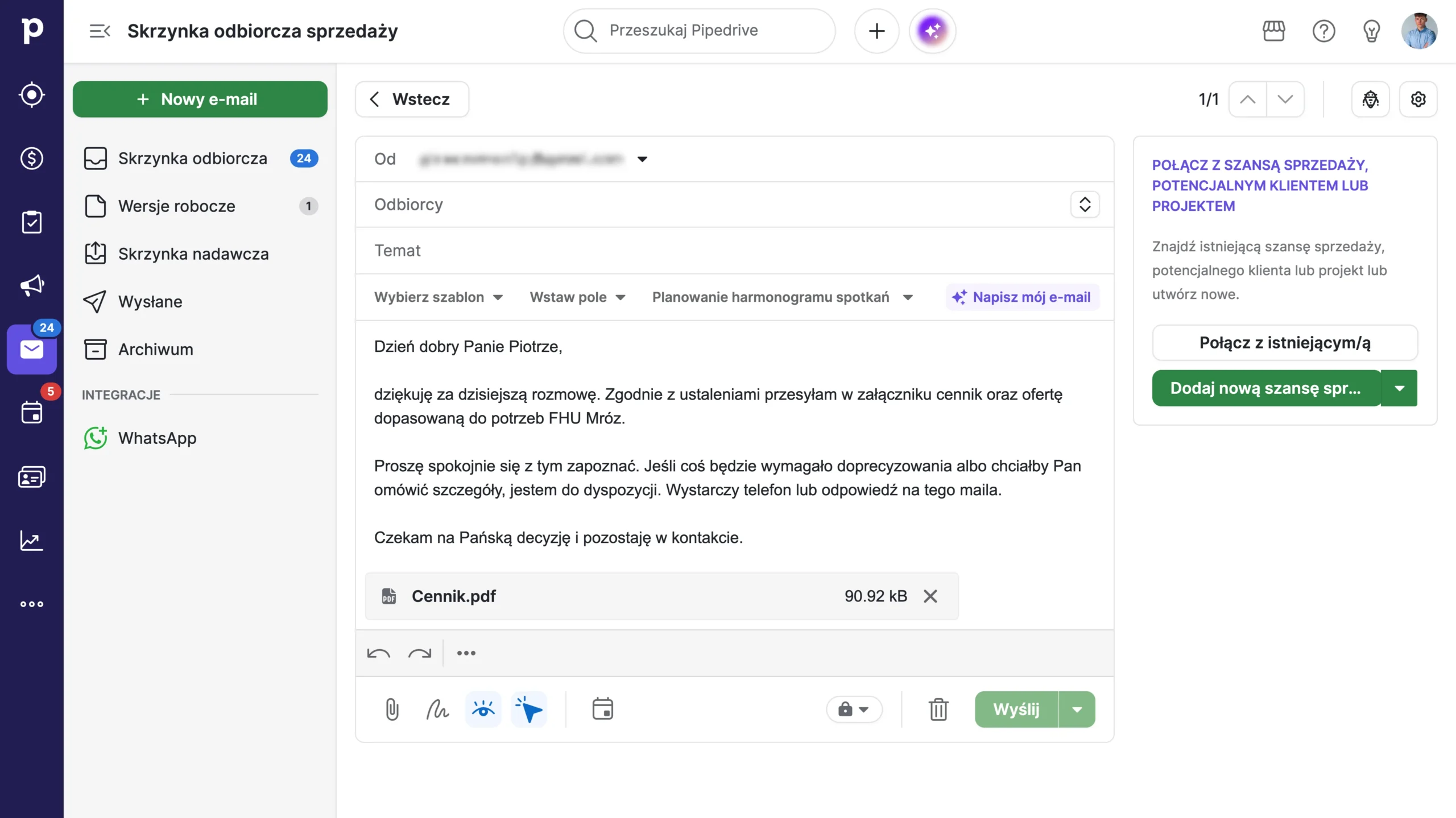Open the Od sender address dropdown
The image size is (1456, 818).
[642, 159]
